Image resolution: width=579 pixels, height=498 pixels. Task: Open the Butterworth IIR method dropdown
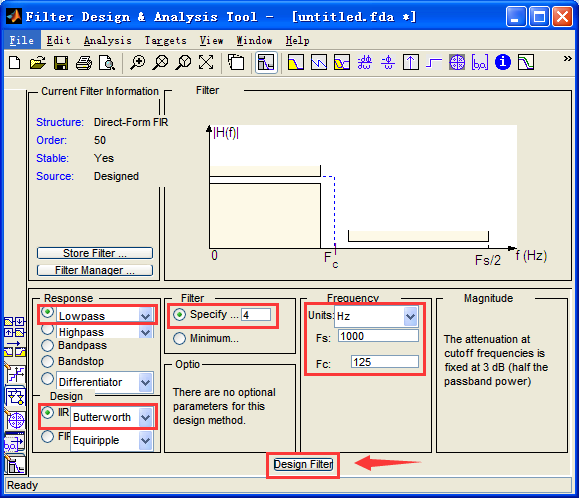coord(145,418)
